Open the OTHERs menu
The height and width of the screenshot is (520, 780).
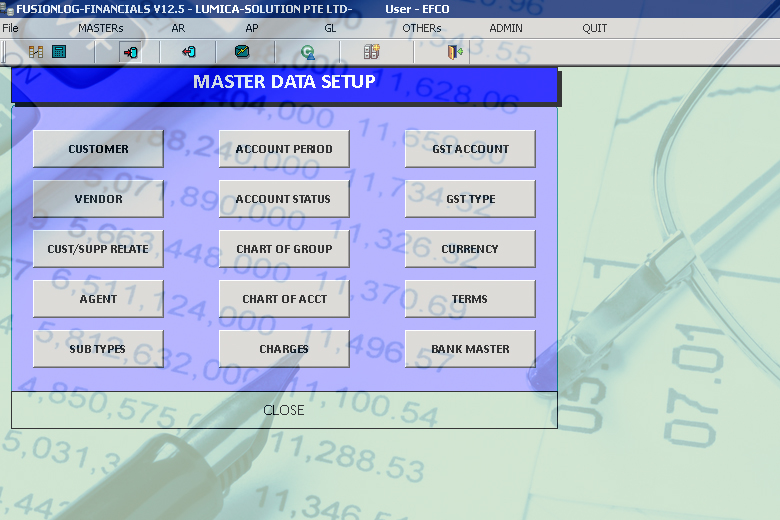422,28
